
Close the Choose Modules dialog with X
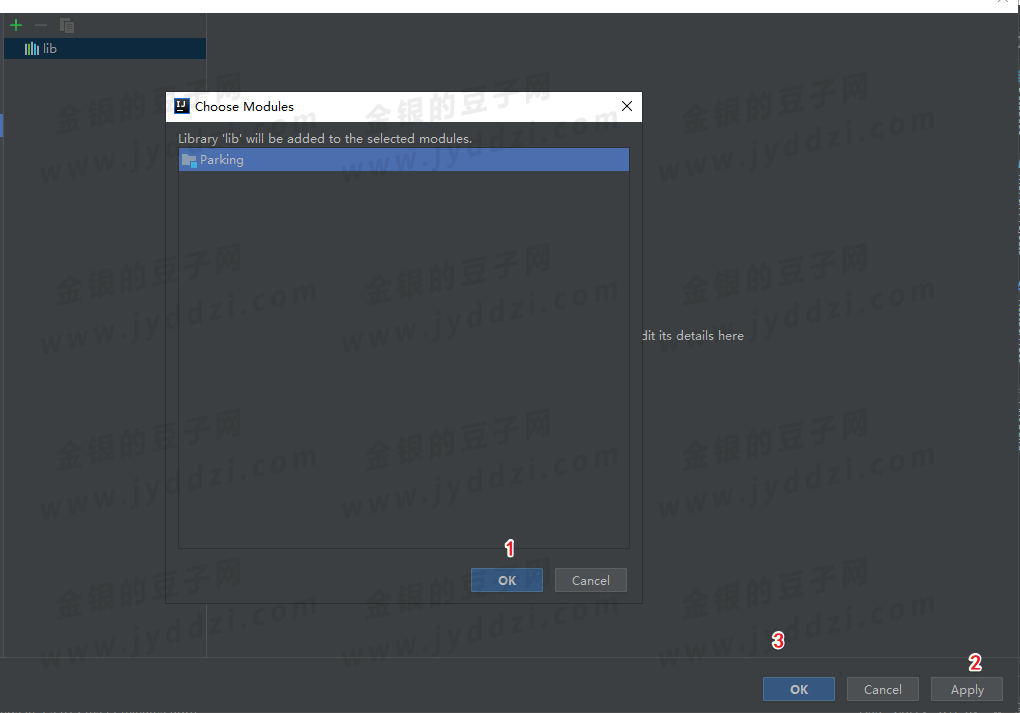pyautogui.click(x=626, y=106)
